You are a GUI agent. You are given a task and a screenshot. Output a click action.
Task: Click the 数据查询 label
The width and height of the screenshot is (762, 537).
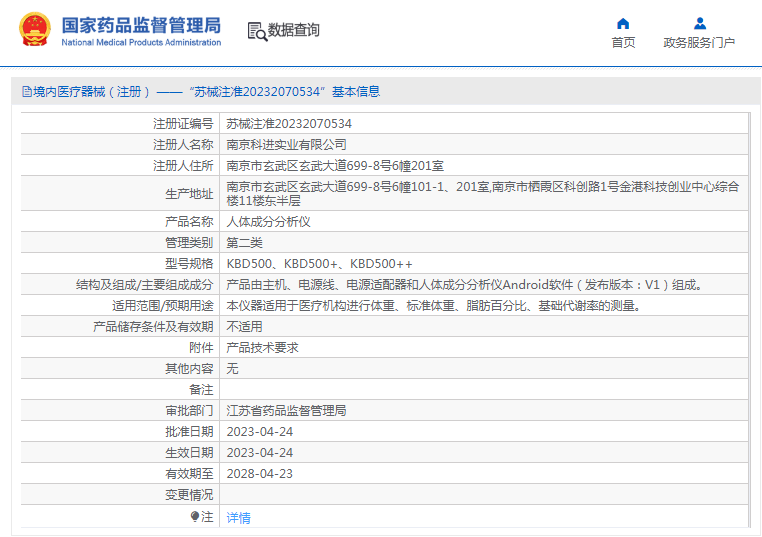point(294,30)
